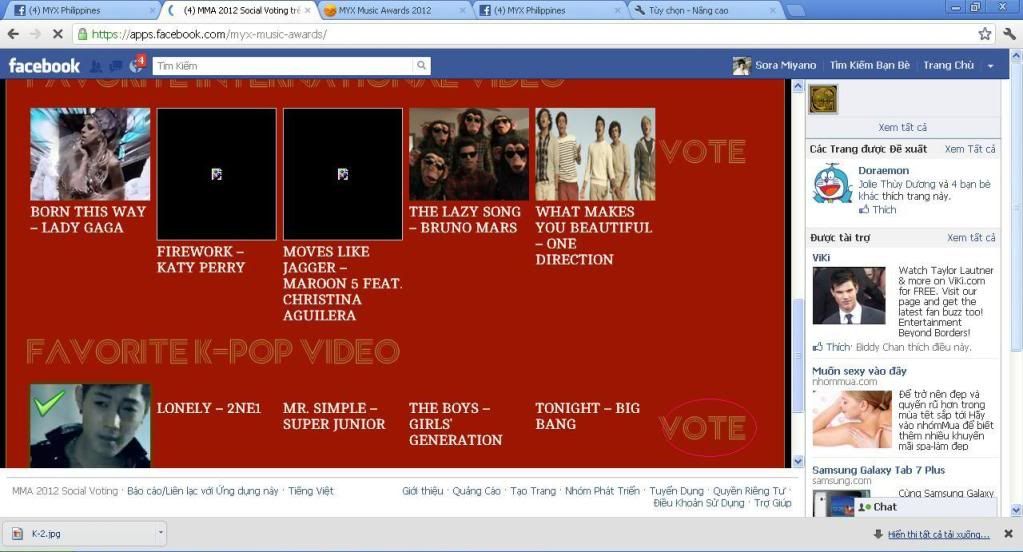This screenshot has height=552, width=1023.
Task: Close the MYX Music Awards 2012 tab
Action: click(x=463, y=10)
